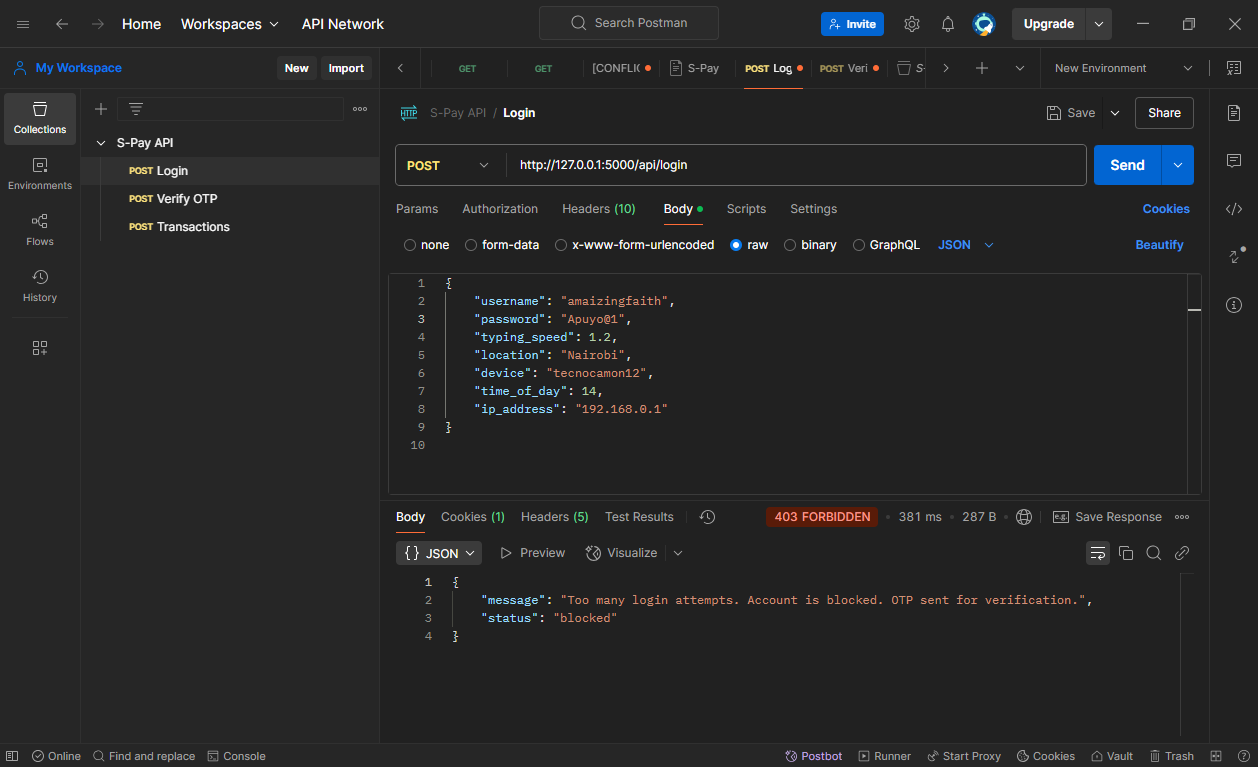Viewport: 1258px width, 767px height.
Task: Click the Invite button
Action: [x=852, y=24]
